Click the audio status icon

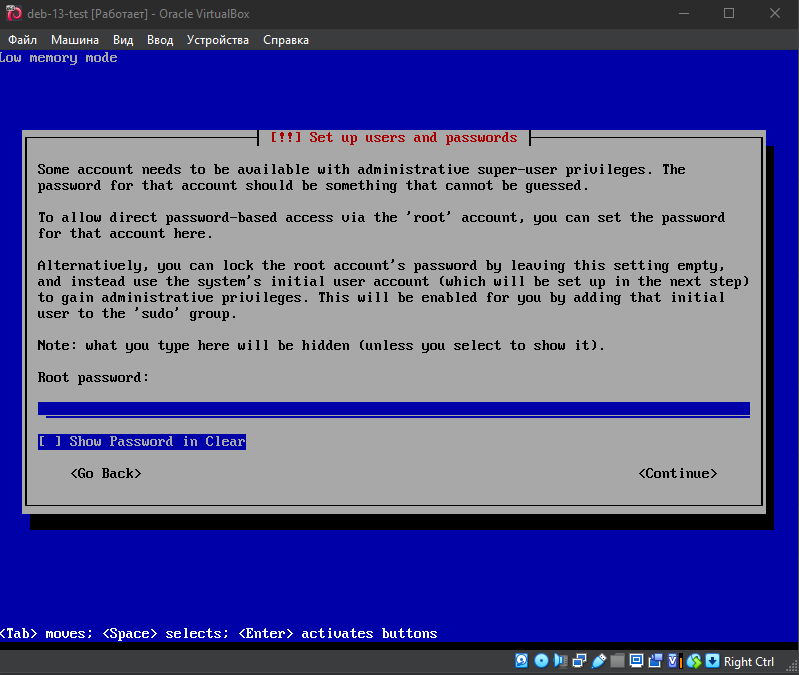[560, 661]
